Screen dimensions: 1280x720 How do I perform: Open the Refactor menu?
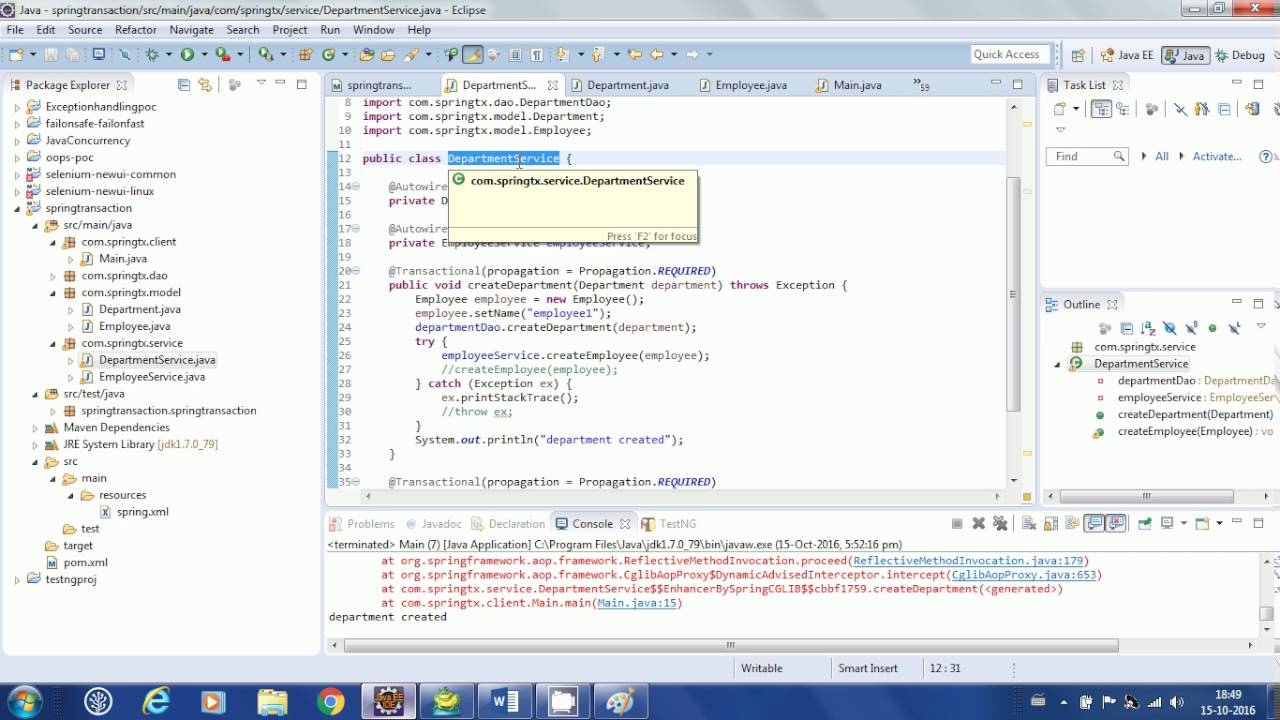click(136, 30)
